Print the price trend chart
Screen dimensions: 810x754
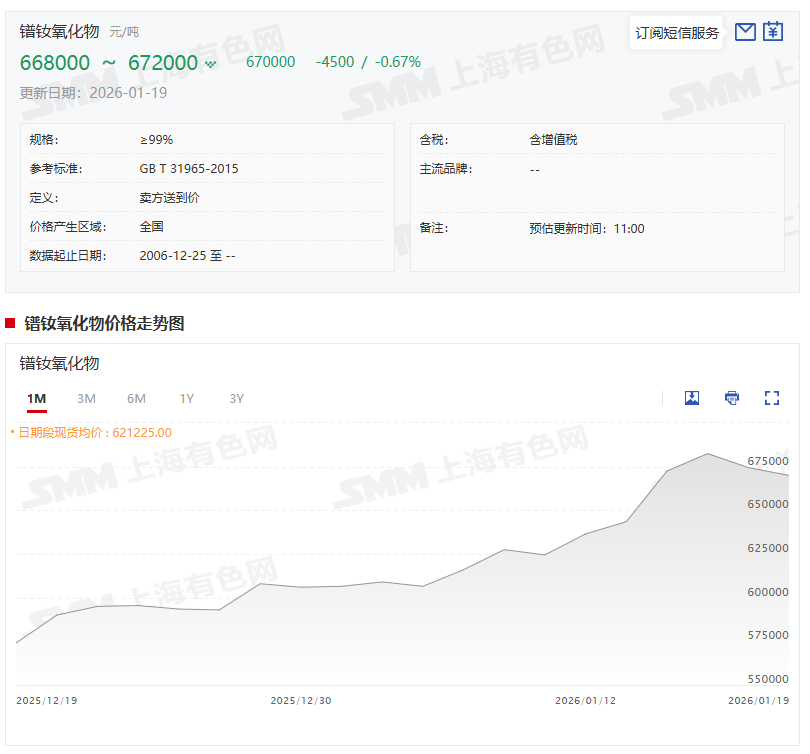[x=732, y=398]
